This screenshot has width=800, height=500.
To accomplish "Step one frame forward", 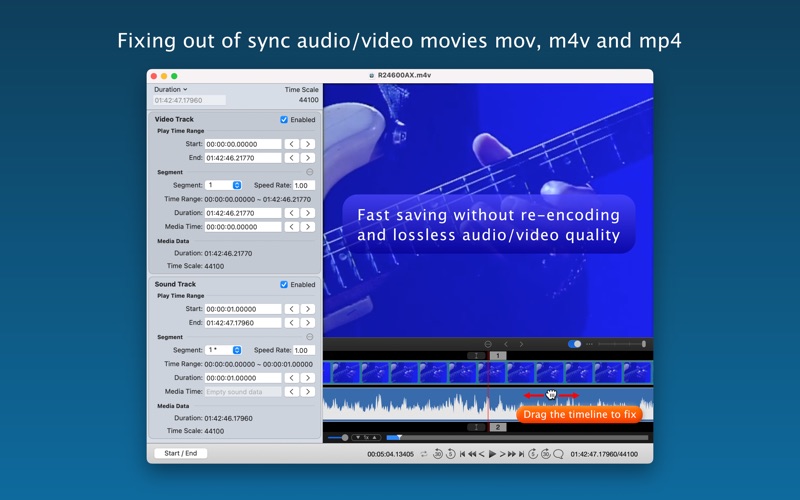I will coord(503,454).
